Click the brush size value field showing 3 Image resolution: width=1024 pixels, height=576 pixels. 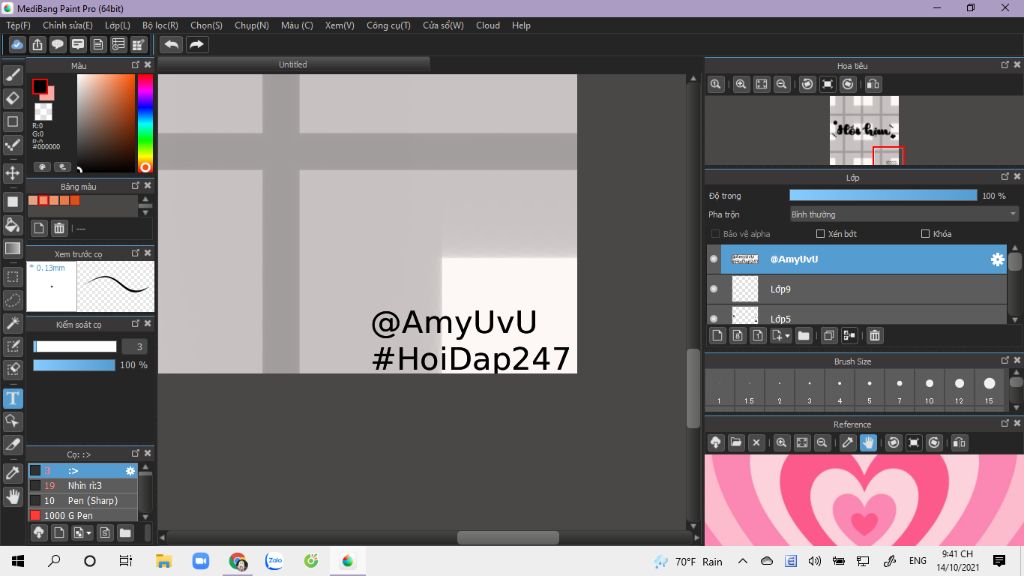(x=135, y=347)
